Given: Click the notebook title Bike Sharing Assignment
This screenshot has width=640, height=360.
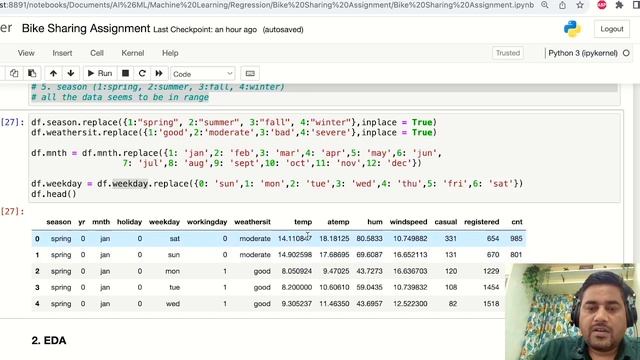Looking at the screenshot, I should pos(86,29).
